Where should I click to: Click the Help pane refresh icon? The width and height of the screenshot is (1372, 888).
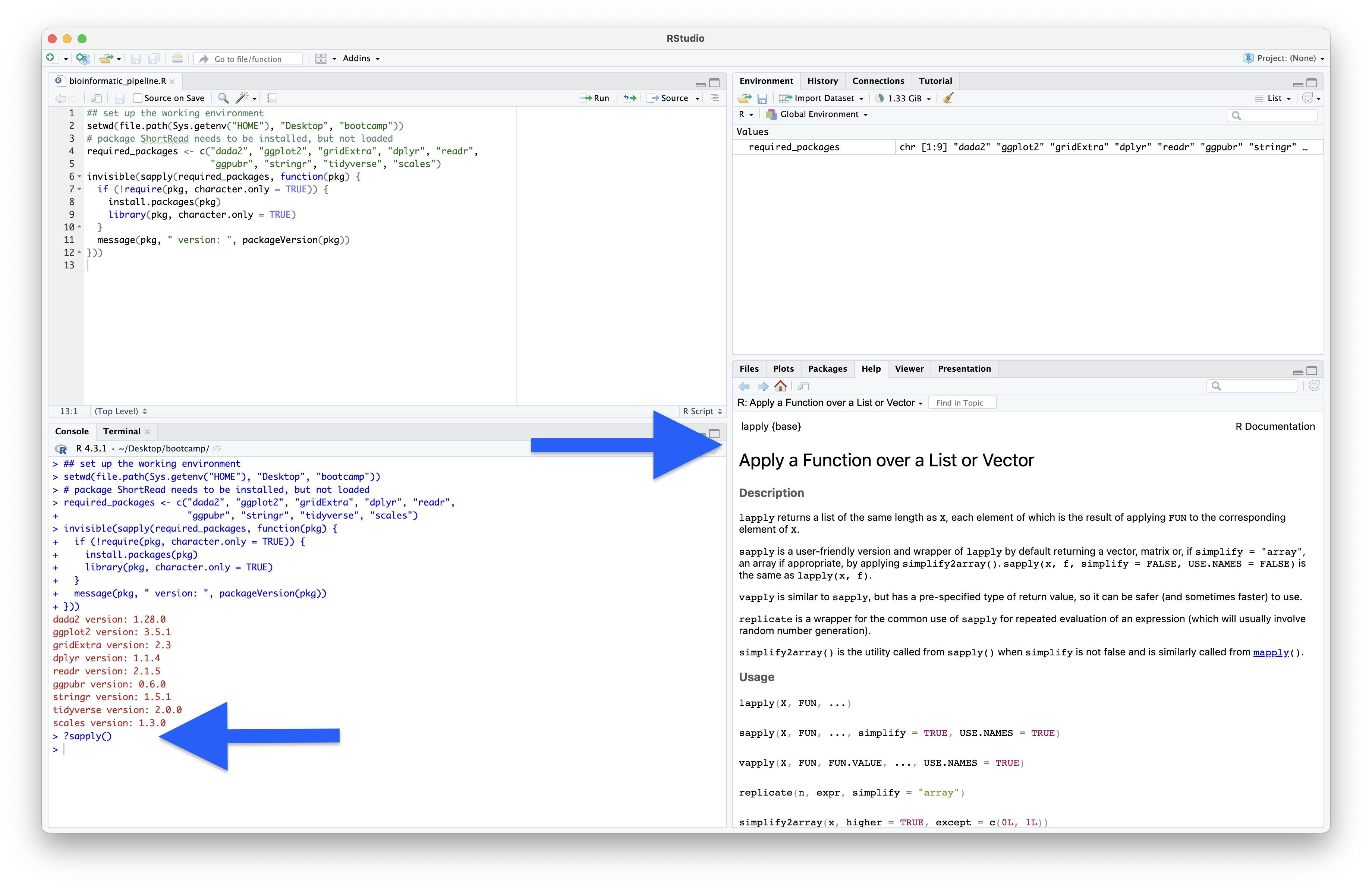tap(1314, 385)
